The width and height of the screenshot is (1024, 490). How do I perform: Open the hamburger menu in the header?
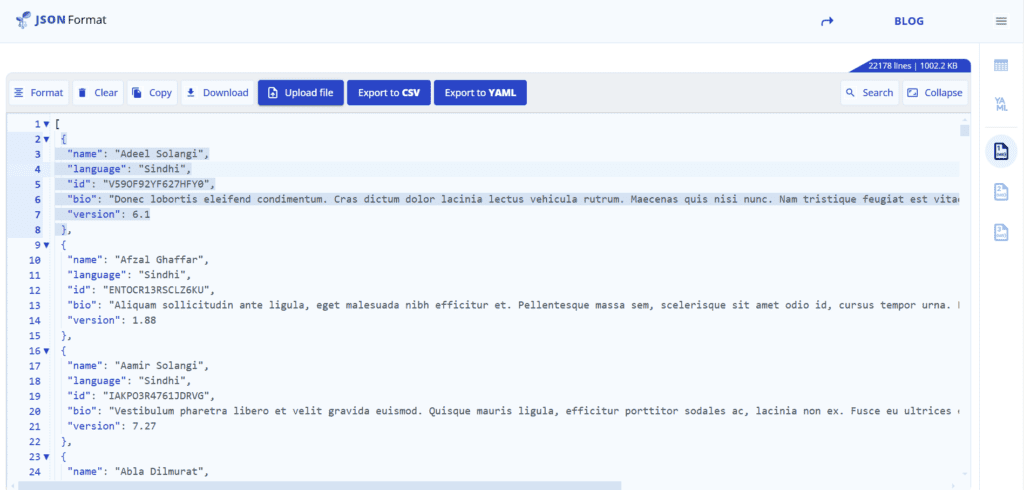click(1001, 21)
